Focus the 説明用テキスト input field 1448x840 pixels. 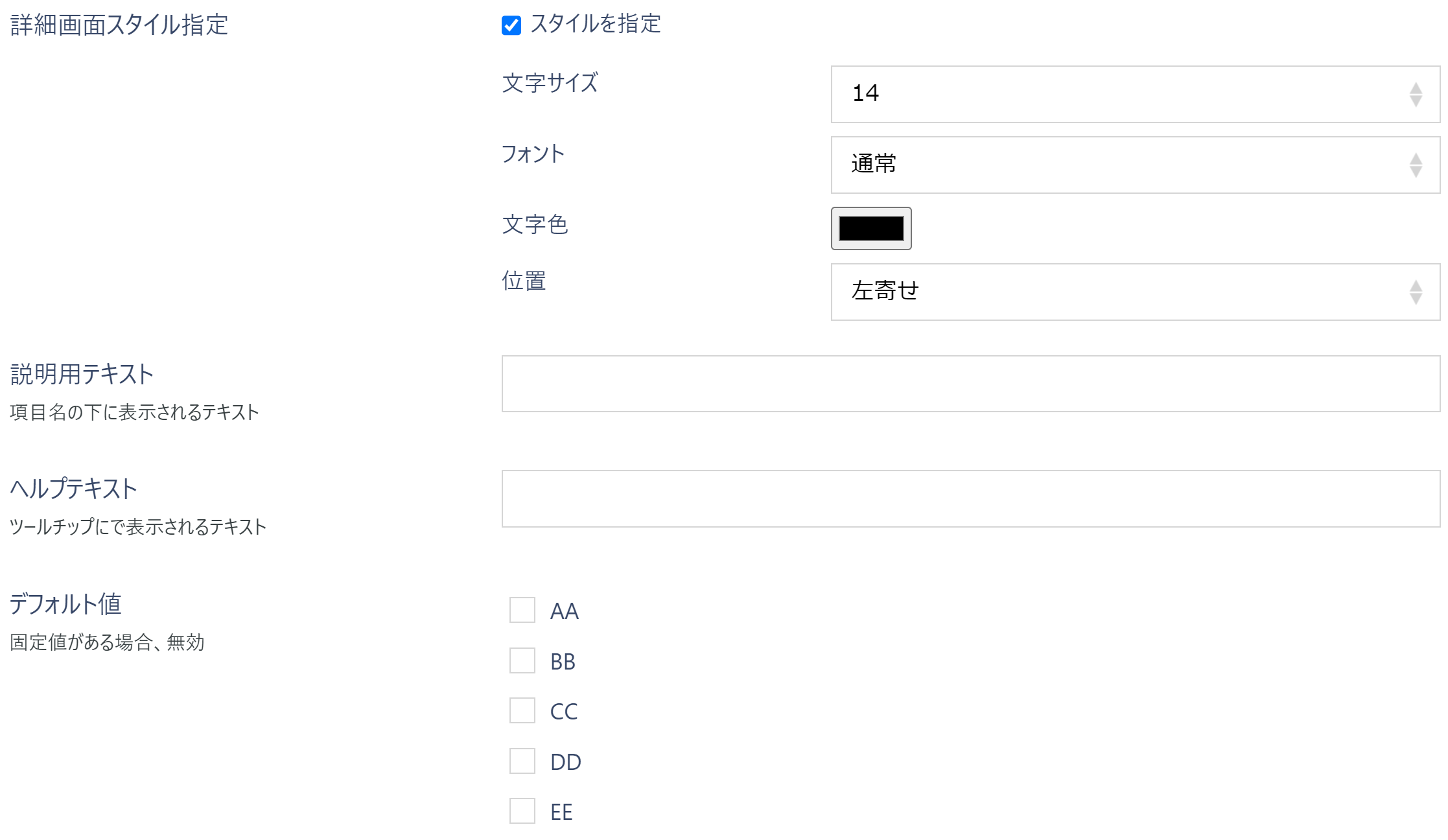pos(970,384)
